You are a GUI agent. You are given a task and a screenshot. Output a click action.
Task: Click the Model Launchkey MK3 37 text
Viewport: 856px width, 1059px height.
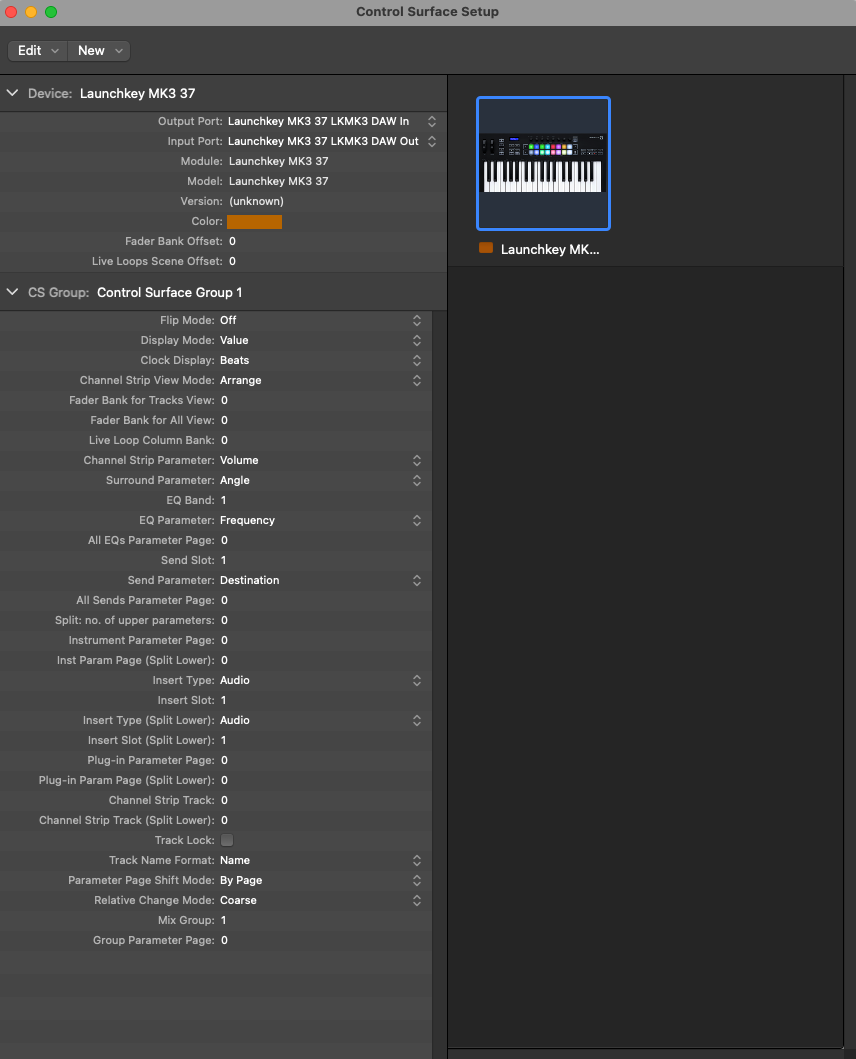tap(278, 181)
